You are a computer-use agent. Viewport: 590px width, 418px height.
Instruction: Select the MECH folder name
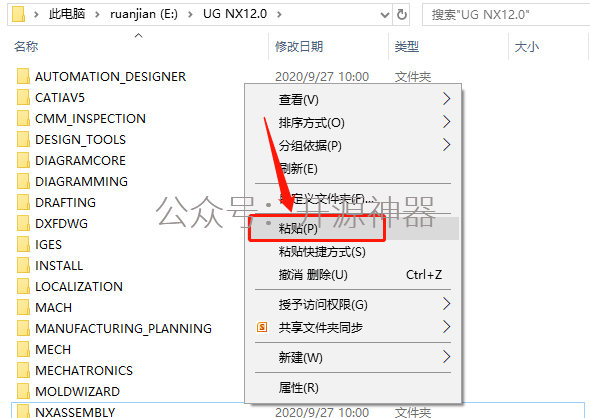coord(53,350)
